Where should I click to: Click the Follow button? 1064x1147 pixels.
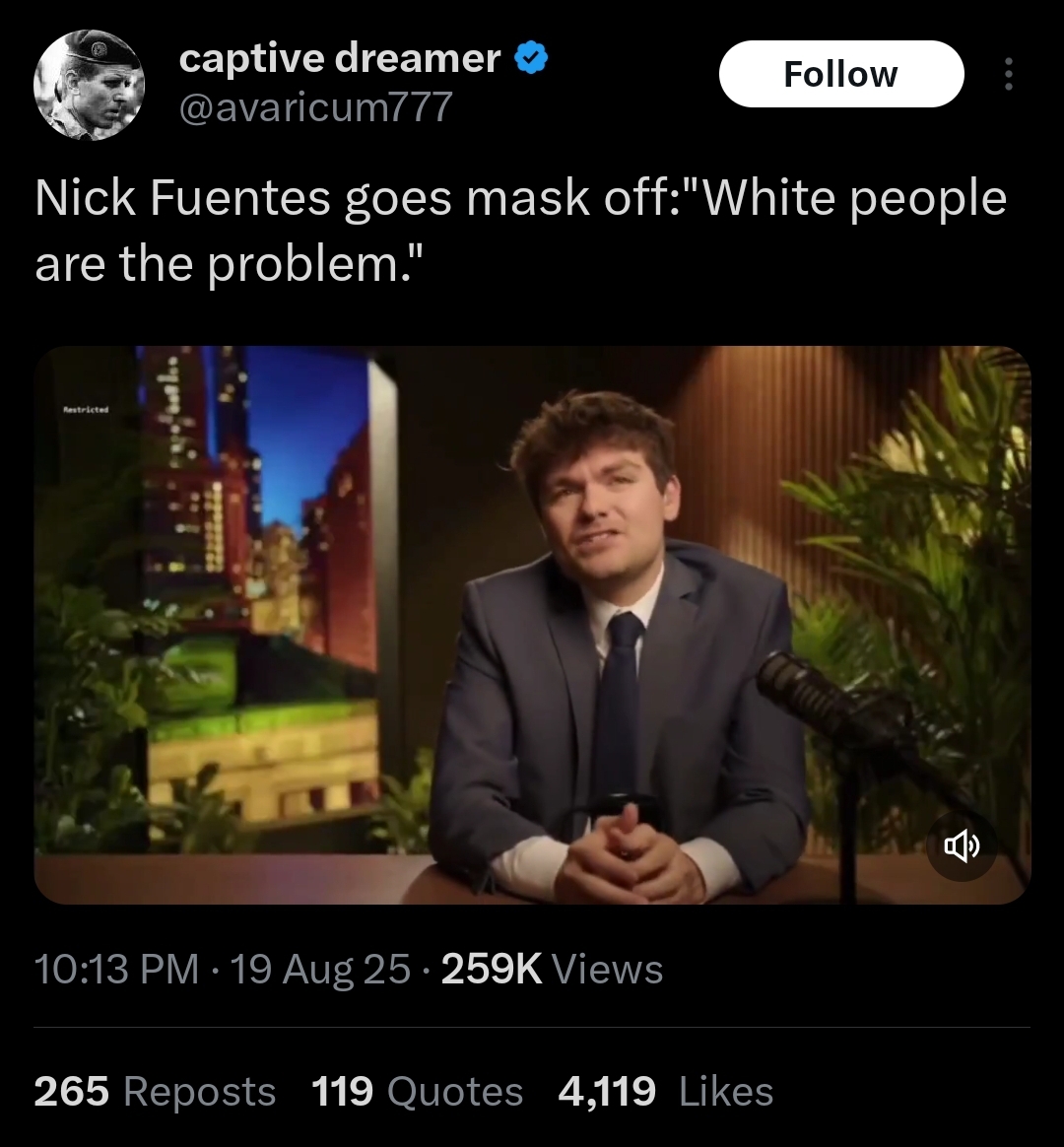[841, 74]
